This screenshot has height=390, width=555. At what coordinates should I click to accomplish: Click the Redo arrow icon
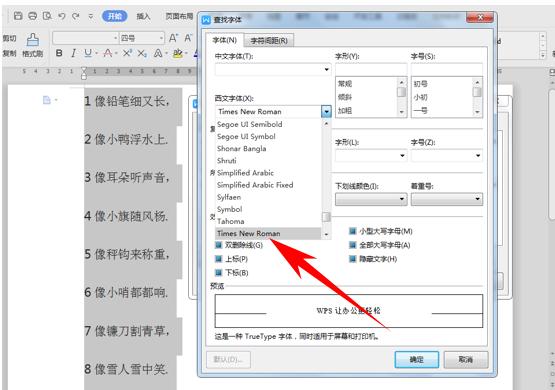pyautogui.click(x=76, y=16)
